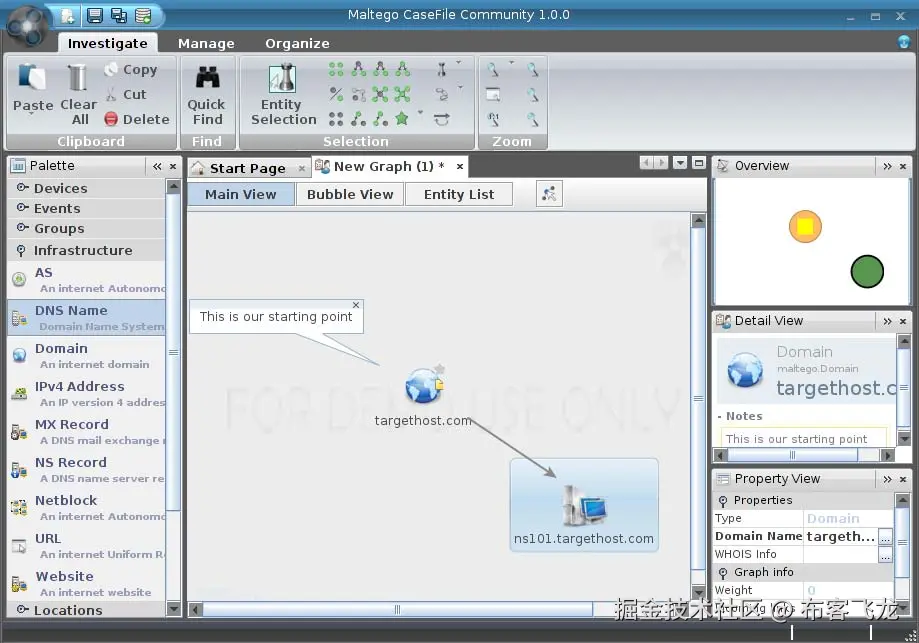The width and height of the screenshot is (919, 643).
Task: Close the Detail View panel
Action: coord(903,321)
